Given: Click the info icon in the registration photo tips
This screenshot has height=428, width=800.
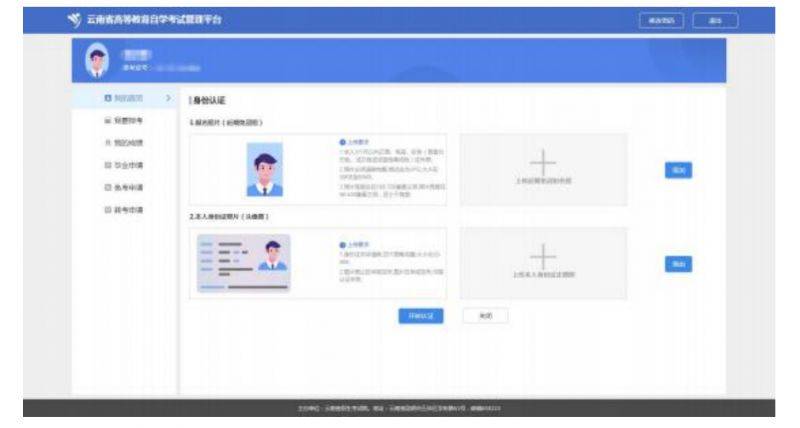Looking at the screenshot, I should tap(345, 142).
